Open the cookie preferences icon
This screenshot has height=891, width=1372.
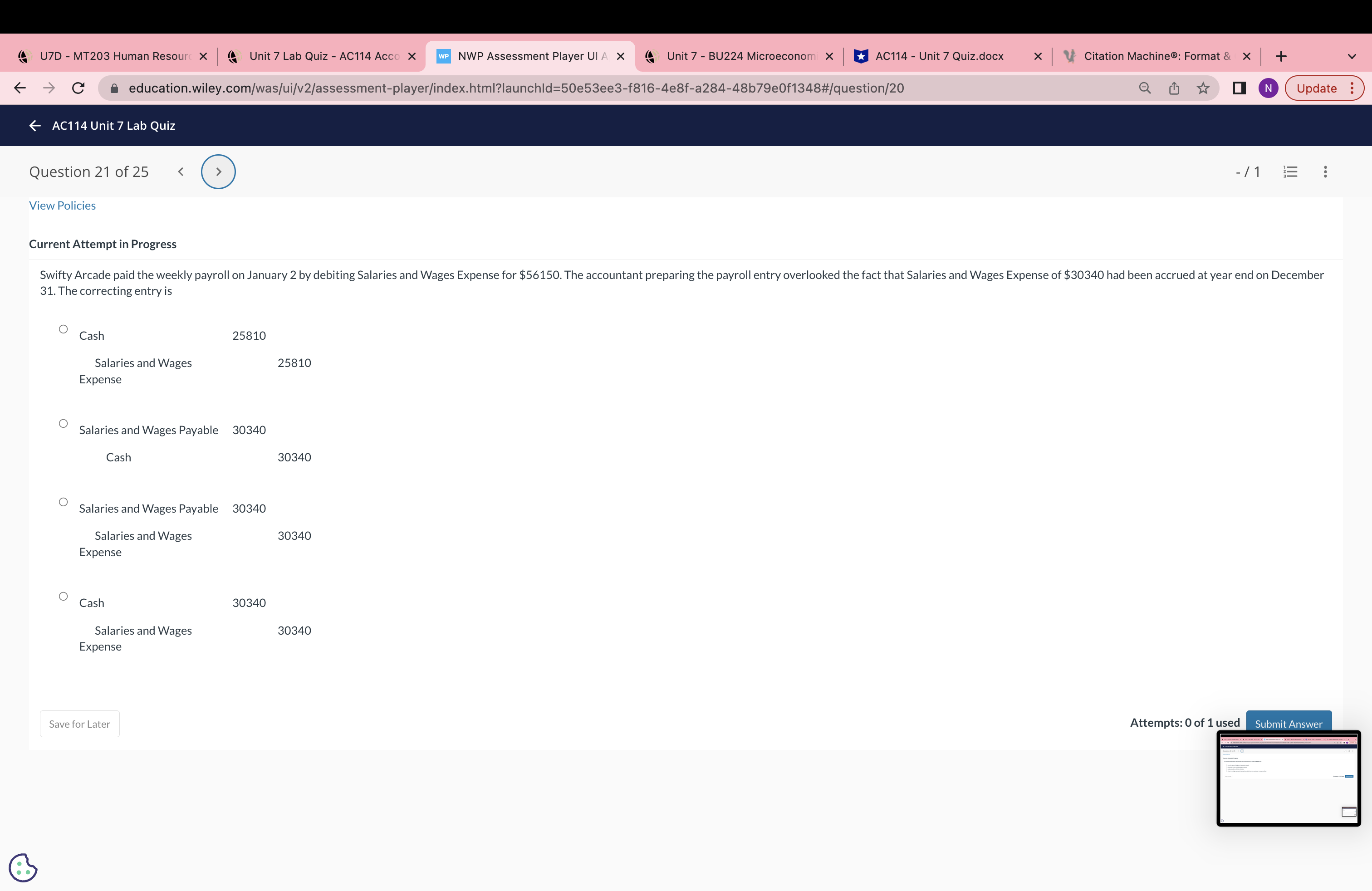pos(23,867)
